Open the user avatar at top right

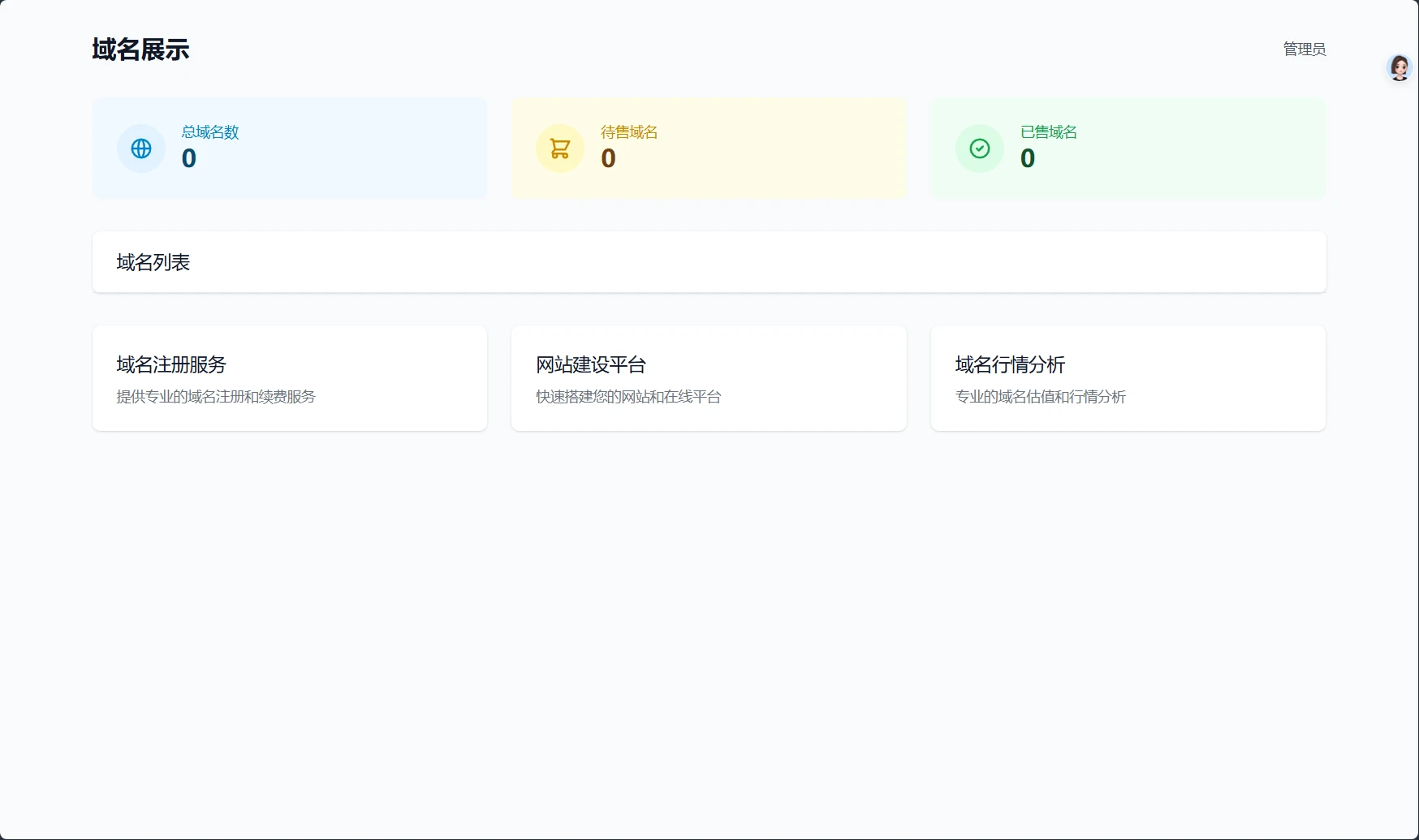pos(1399,68)
